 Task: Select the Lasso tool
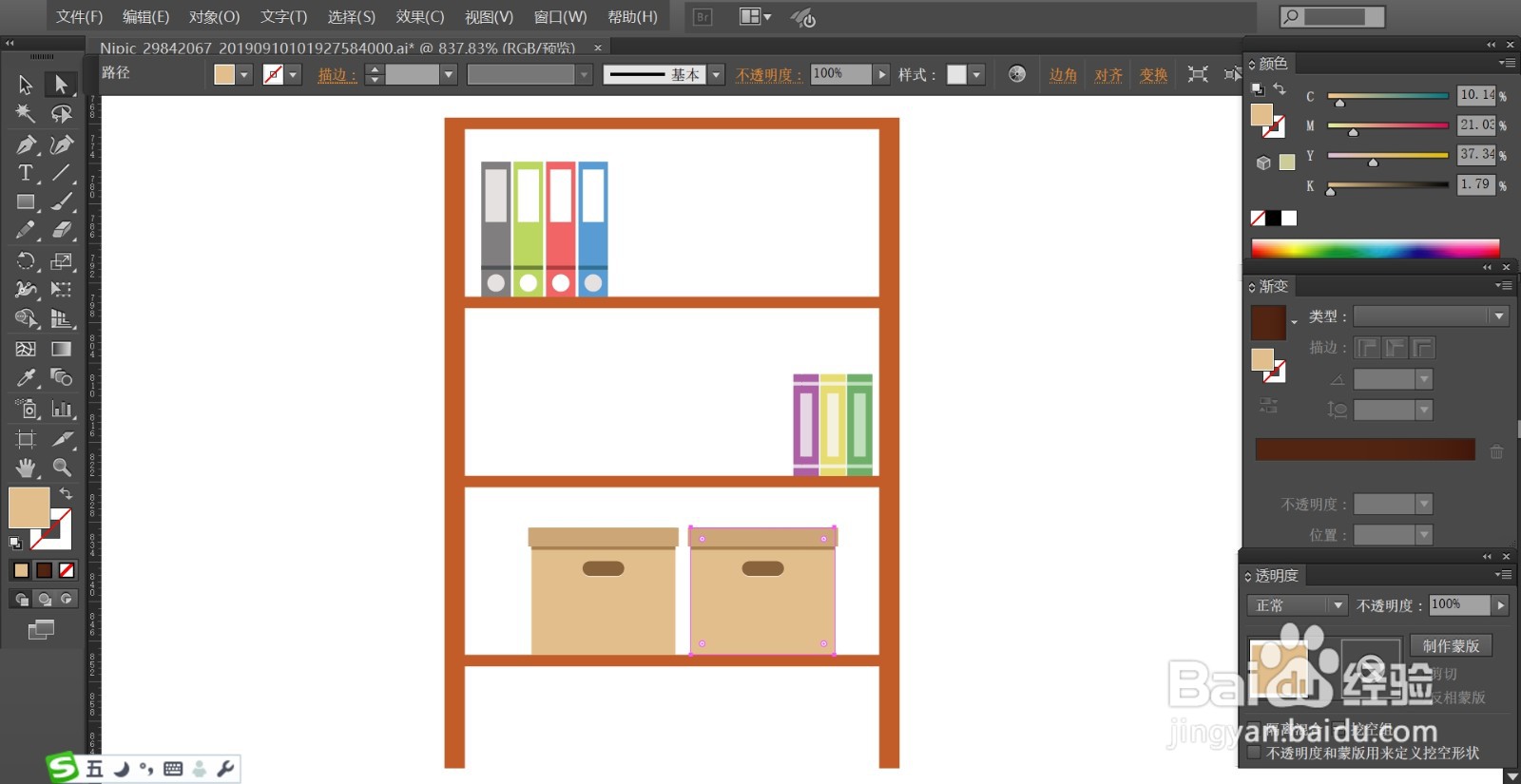click(x=62, y=114)
